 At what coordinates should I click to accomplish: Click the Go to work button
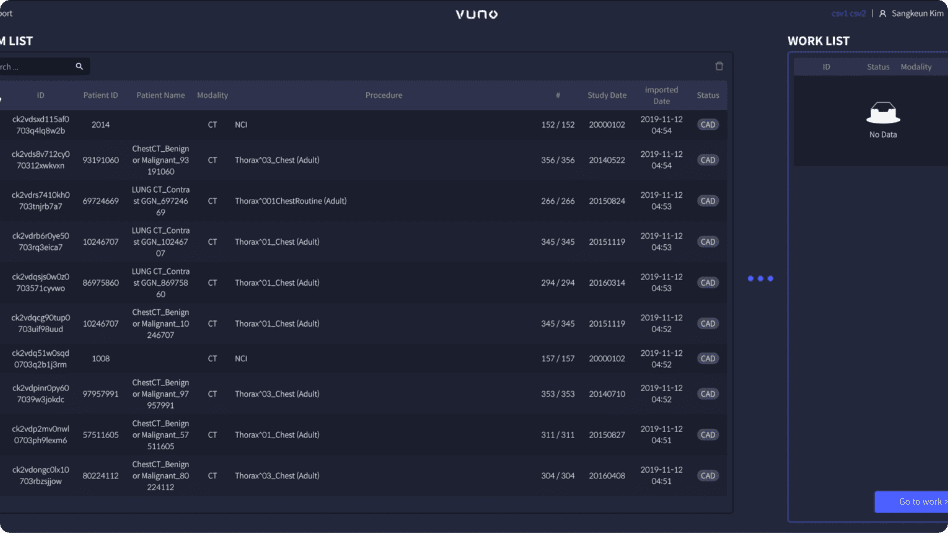[912, 502]
